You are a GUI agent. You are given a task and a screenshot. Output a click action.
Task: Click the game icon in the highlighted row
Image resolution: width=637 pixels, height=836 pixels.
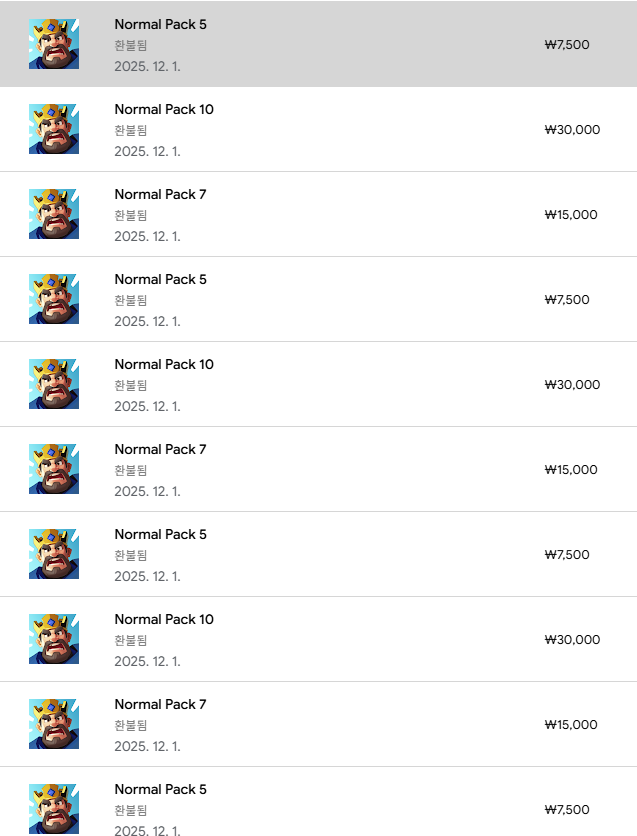[54, 44]
